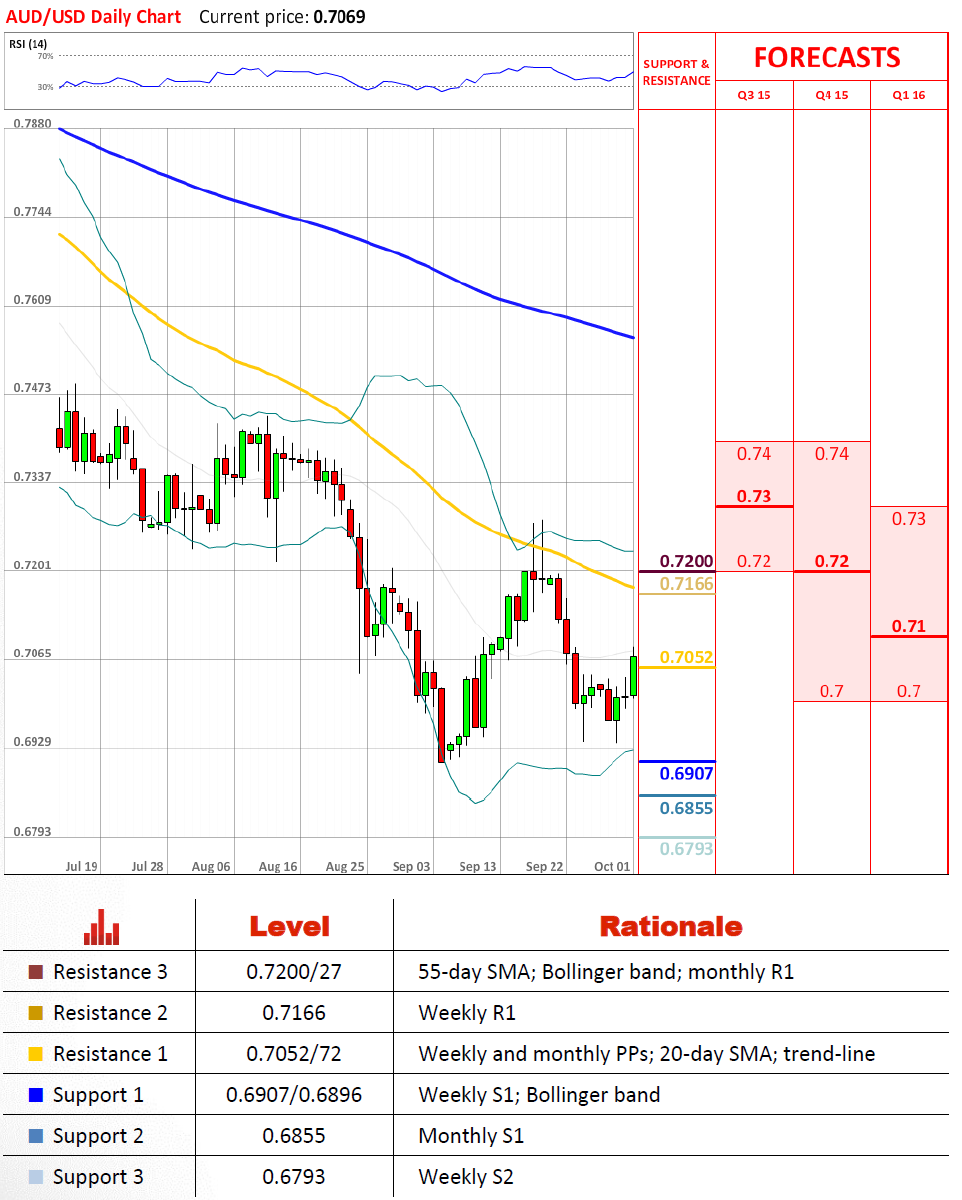Click the SUPPORT & RESISTANCE column header

(x=676, y=72)
